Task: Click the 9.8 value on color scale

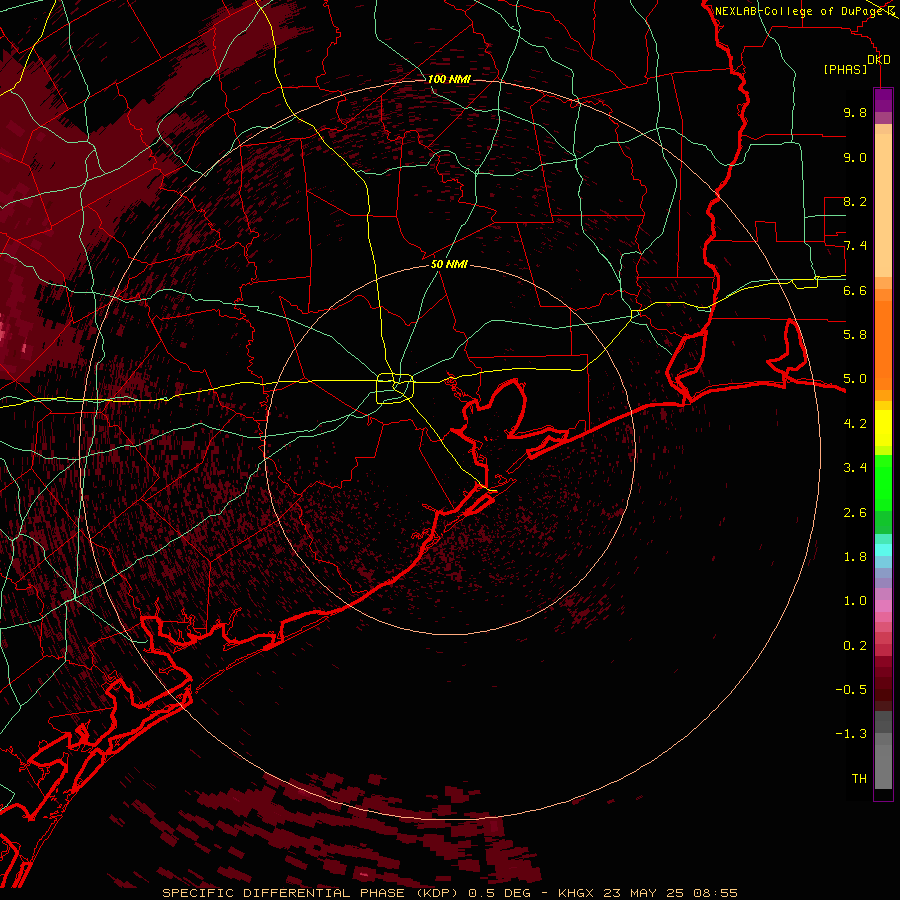Action: tap(855, 112)
